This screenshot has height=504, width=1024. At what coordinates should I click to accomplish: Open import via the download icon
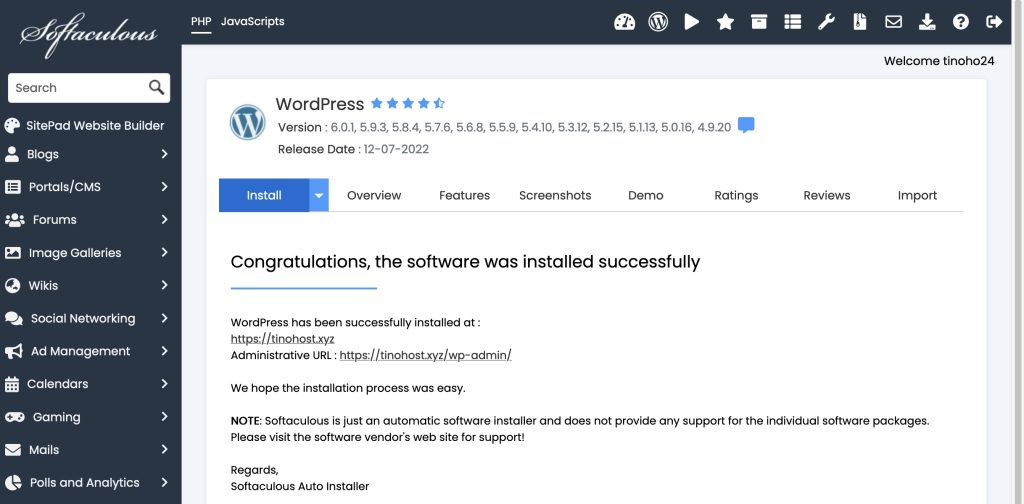pos(927,22)
